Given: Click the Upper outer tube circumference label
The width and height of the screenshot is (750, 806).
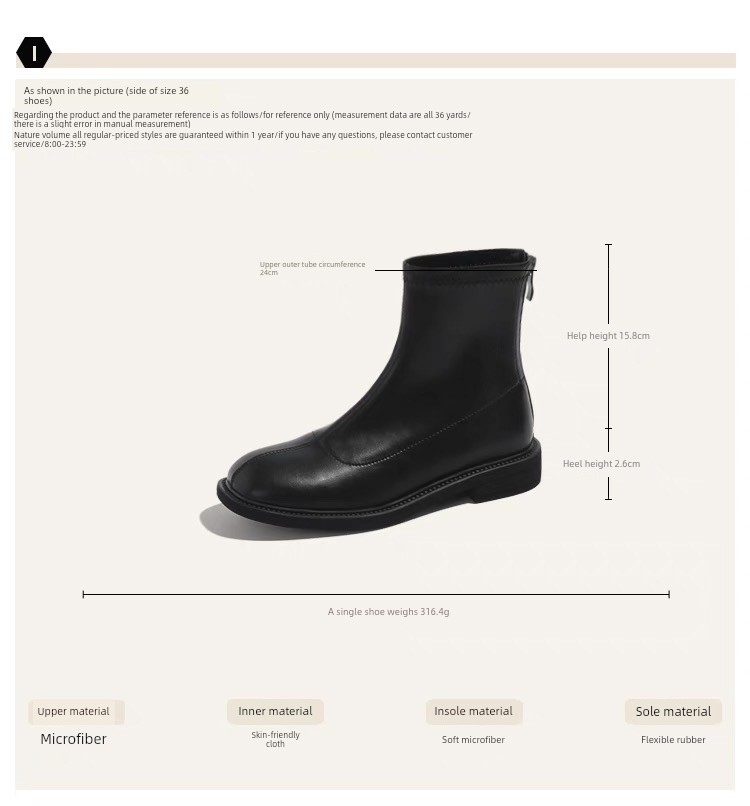Looking at the screenshot, I should click(312, 268).
